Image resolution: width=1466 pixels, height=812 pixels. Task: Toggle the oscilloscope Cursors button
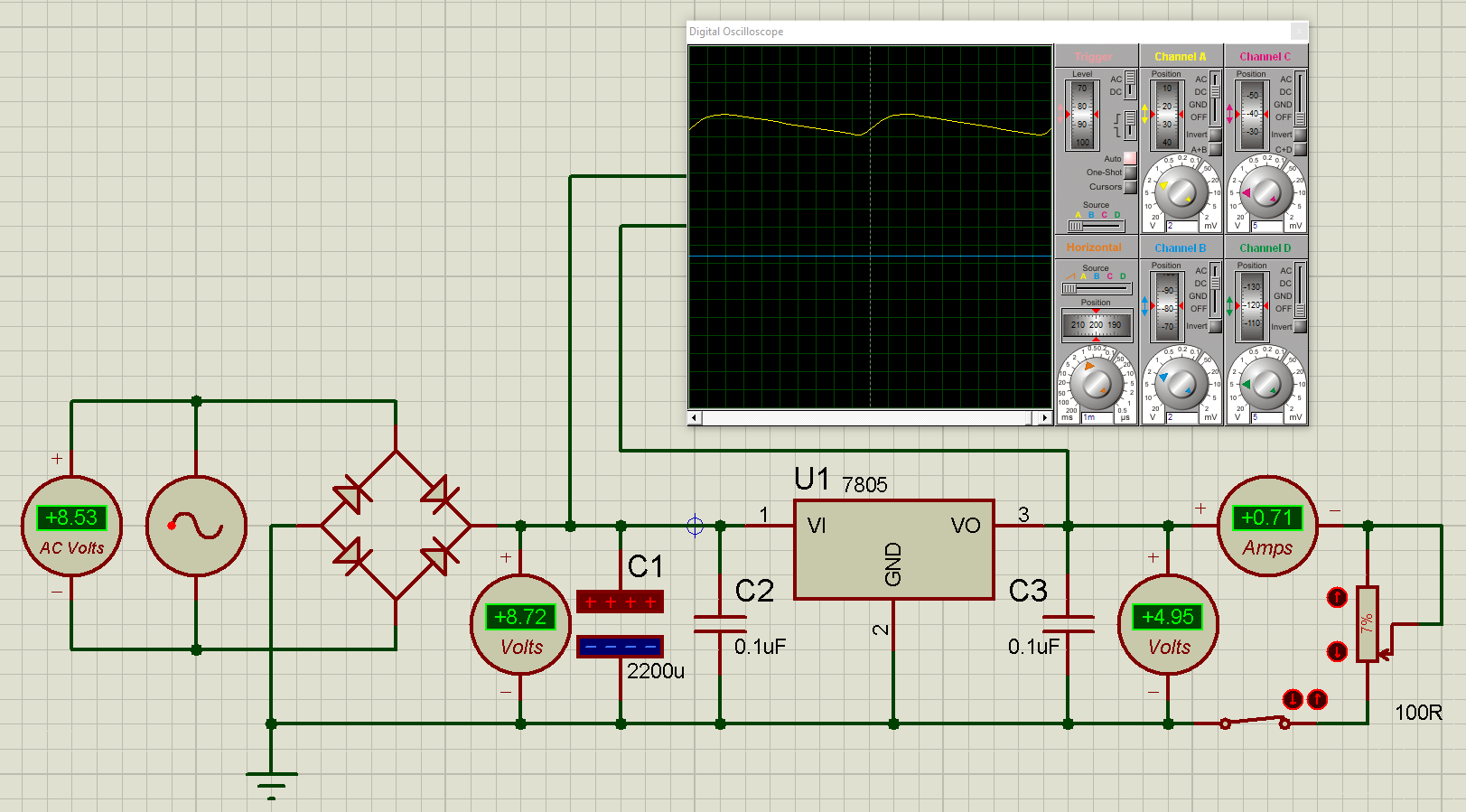1129,187
